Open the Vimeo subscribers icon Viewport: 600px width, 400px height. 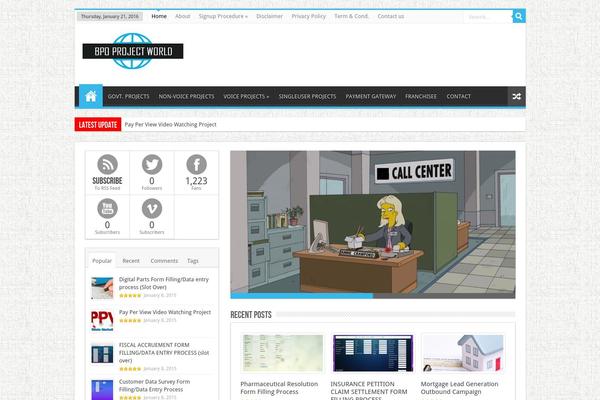tap(152, 209)
